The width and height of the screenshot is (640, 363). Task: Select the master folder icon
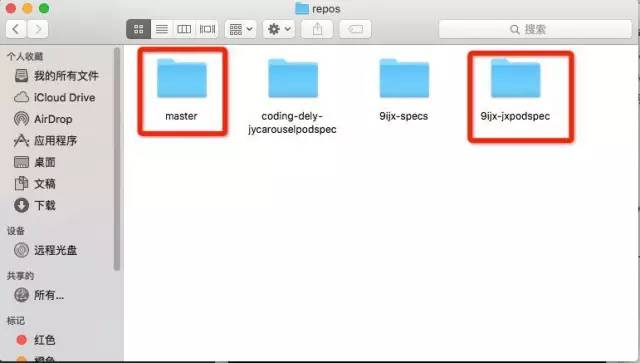point(182,78)
